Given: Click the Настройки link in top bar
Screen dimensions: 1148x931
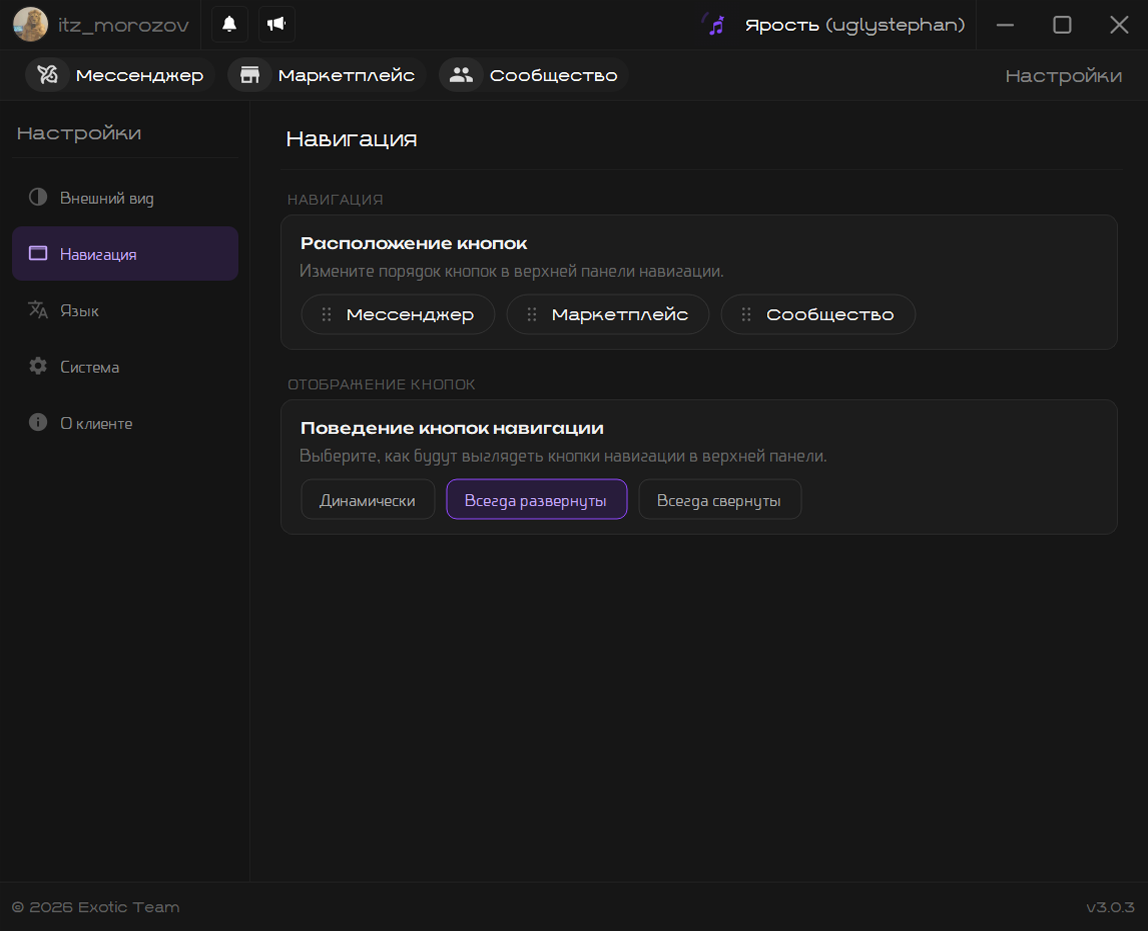Looking at the screenshot, I should tap(1063, 75).
